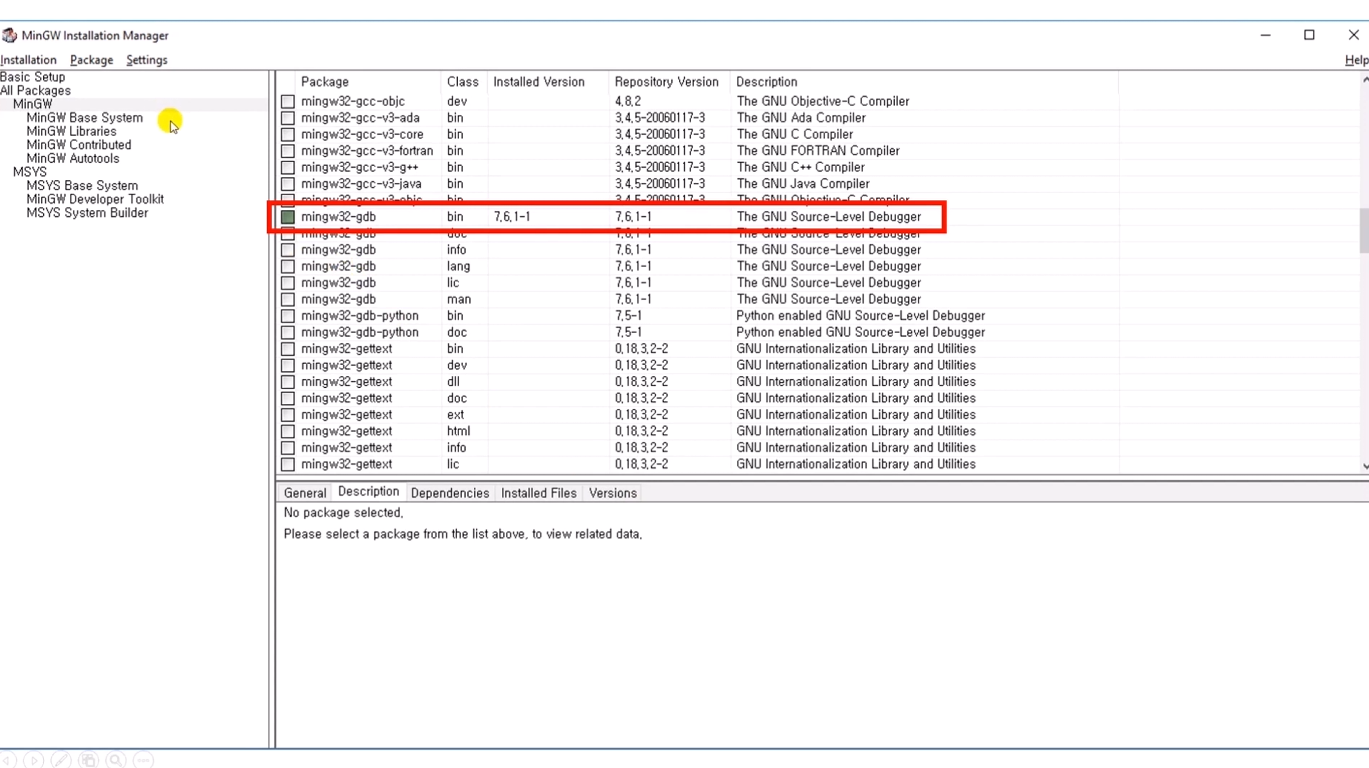Mark the mingw32-gdb man class checkbox
This screenshot has width=1369, height=768.
pyautogui.click(x=288, y=299)
